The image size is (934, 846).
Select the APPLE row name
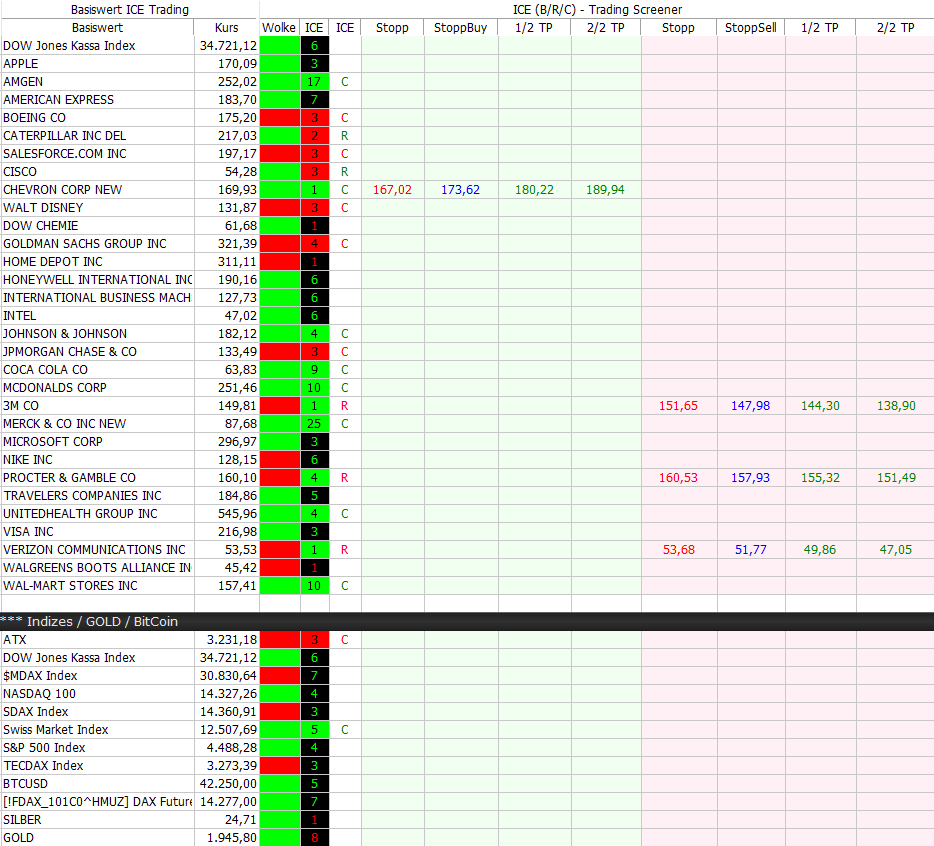click(21, 64)
